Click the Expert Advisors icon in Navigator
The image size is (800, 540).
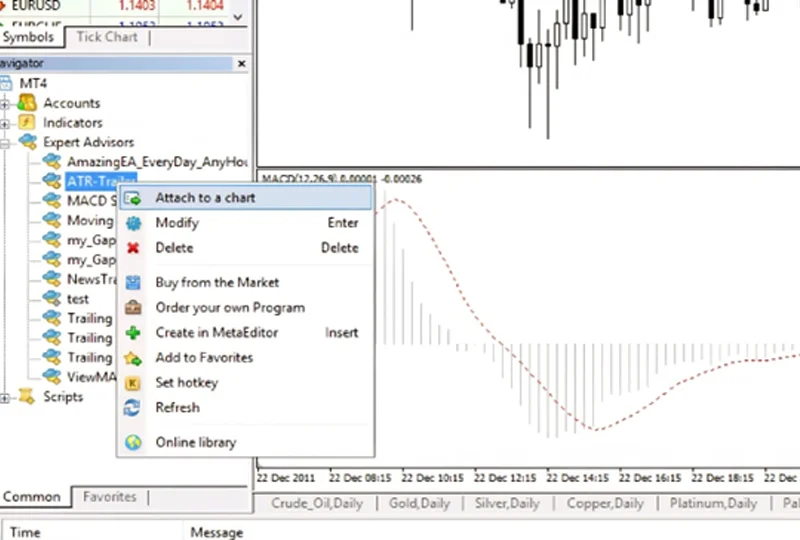(x=28, y=142)
